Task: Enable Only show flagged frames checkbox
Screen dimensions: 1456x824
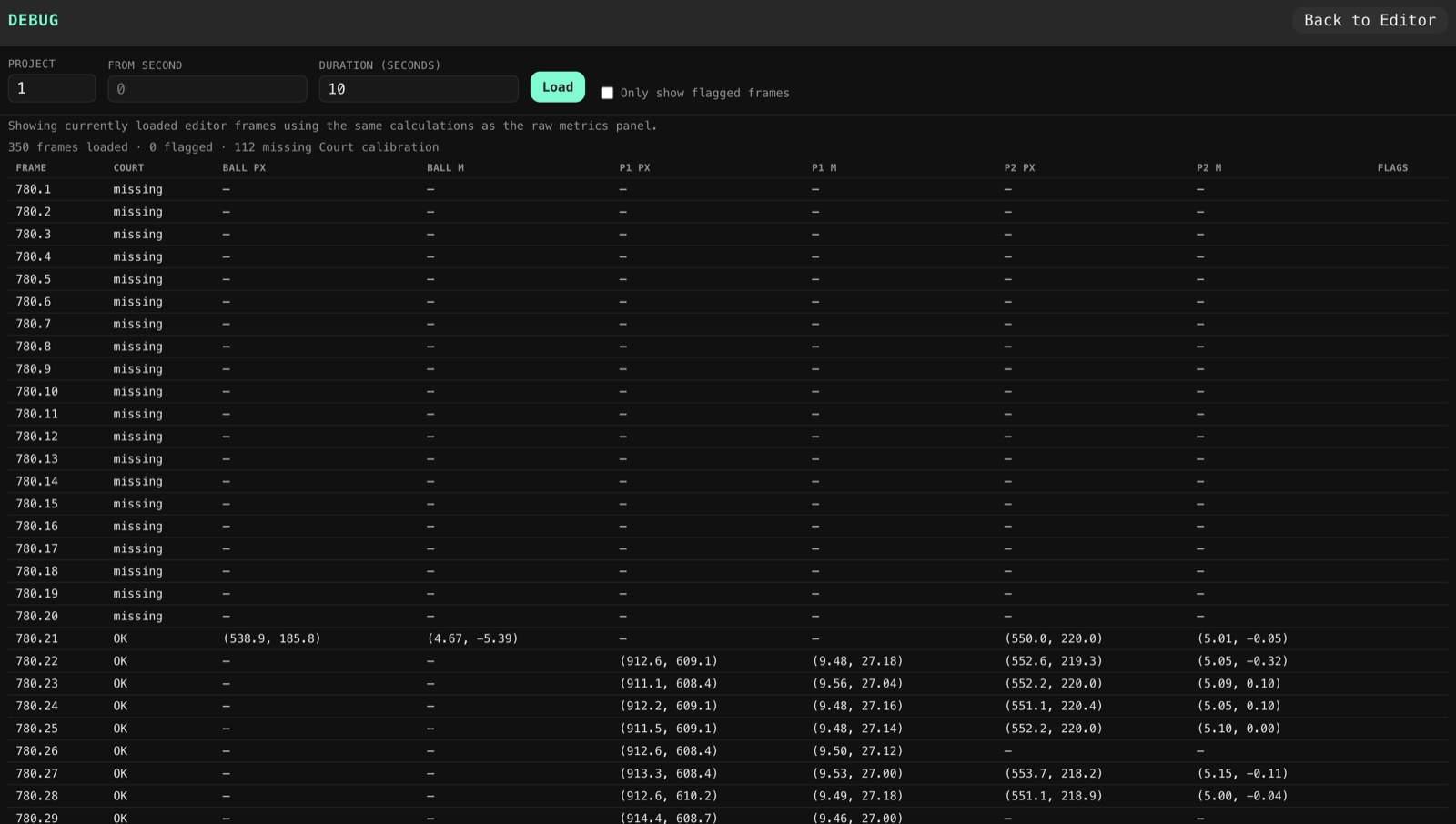Action: (x=607, y=93)
